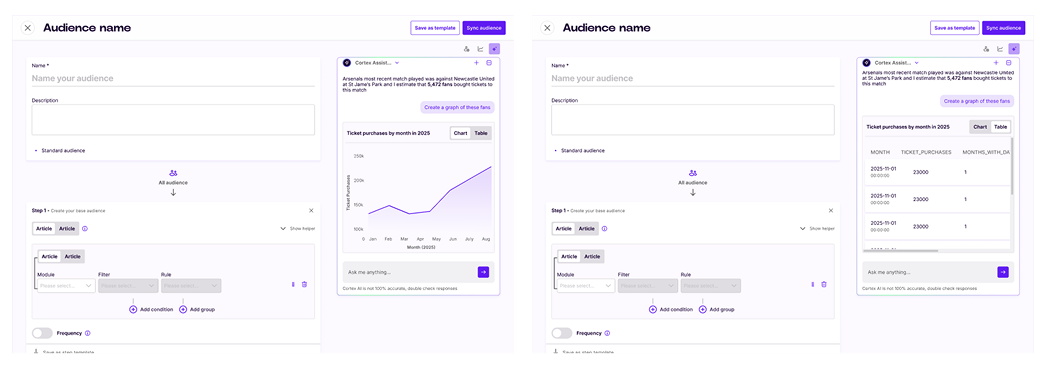This screenshot has width=1046, height=369.
Task: Minimize the assistant panel in chart-view screen
Action: (489, 63)
